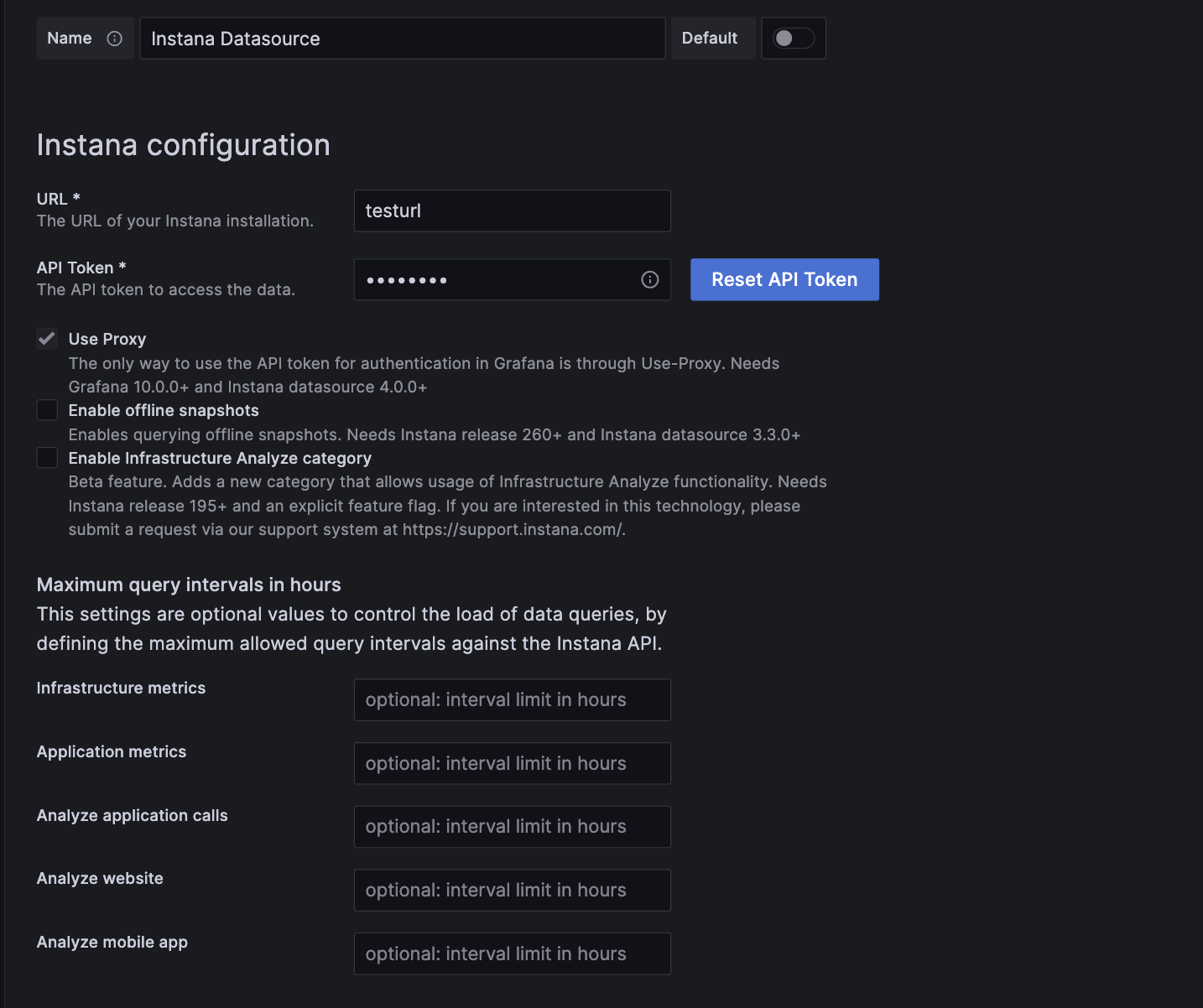Viewport: 1203px width, 1008px height.
Task: Click the Analyze application calls interval input
Action: point(513,827)
